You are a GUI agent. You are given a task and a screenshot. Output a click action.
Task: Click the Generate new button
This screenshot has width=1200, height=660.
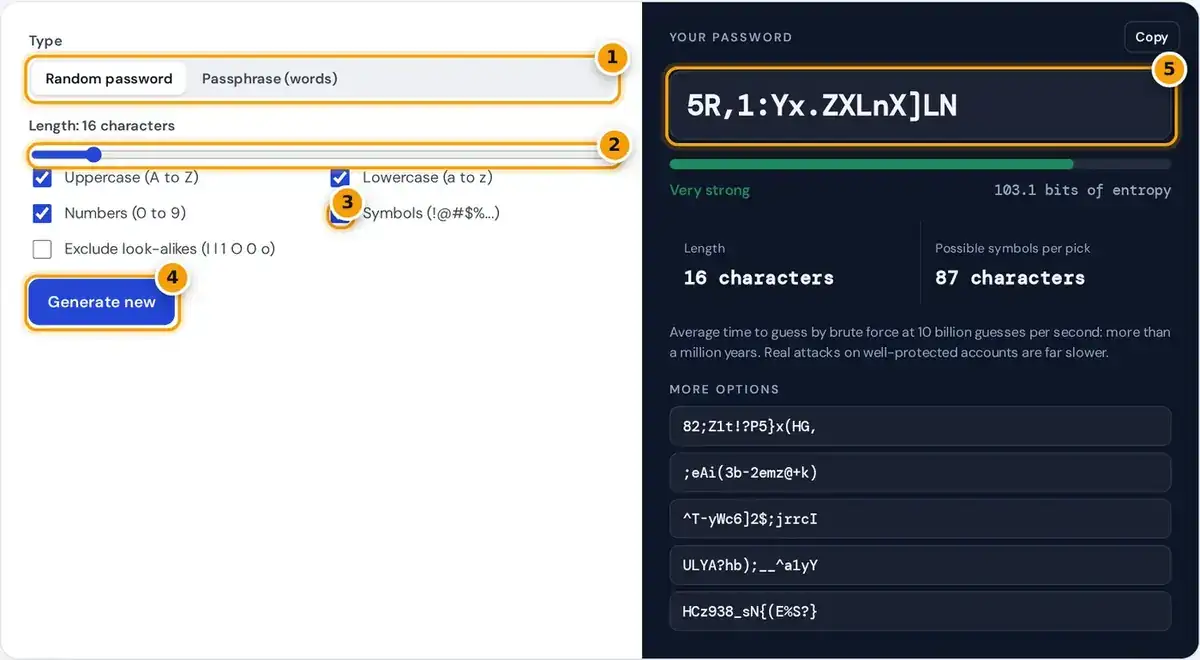[102, 302]
